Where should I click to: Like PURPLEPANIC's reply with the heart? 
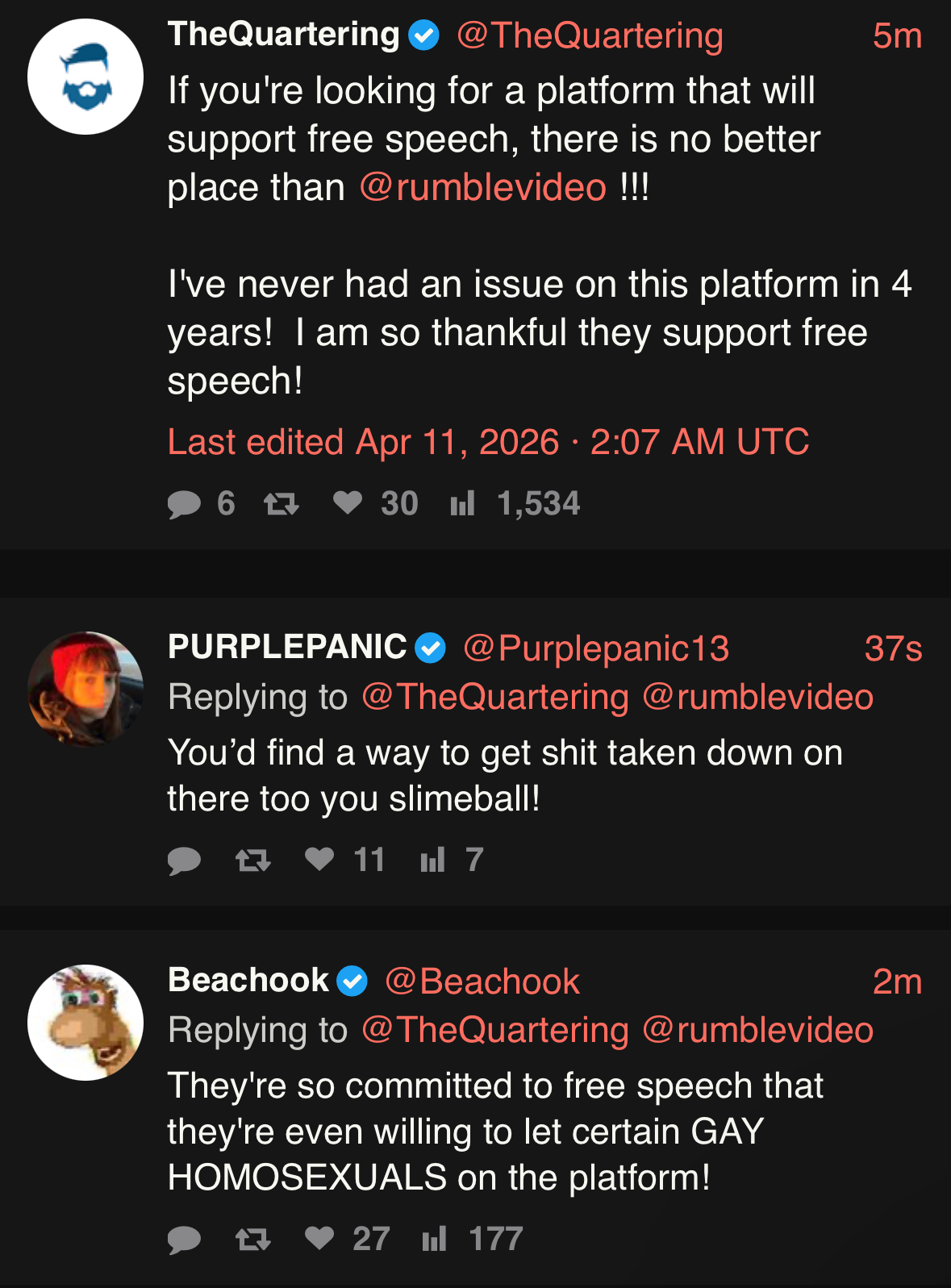tap(319, 859)
